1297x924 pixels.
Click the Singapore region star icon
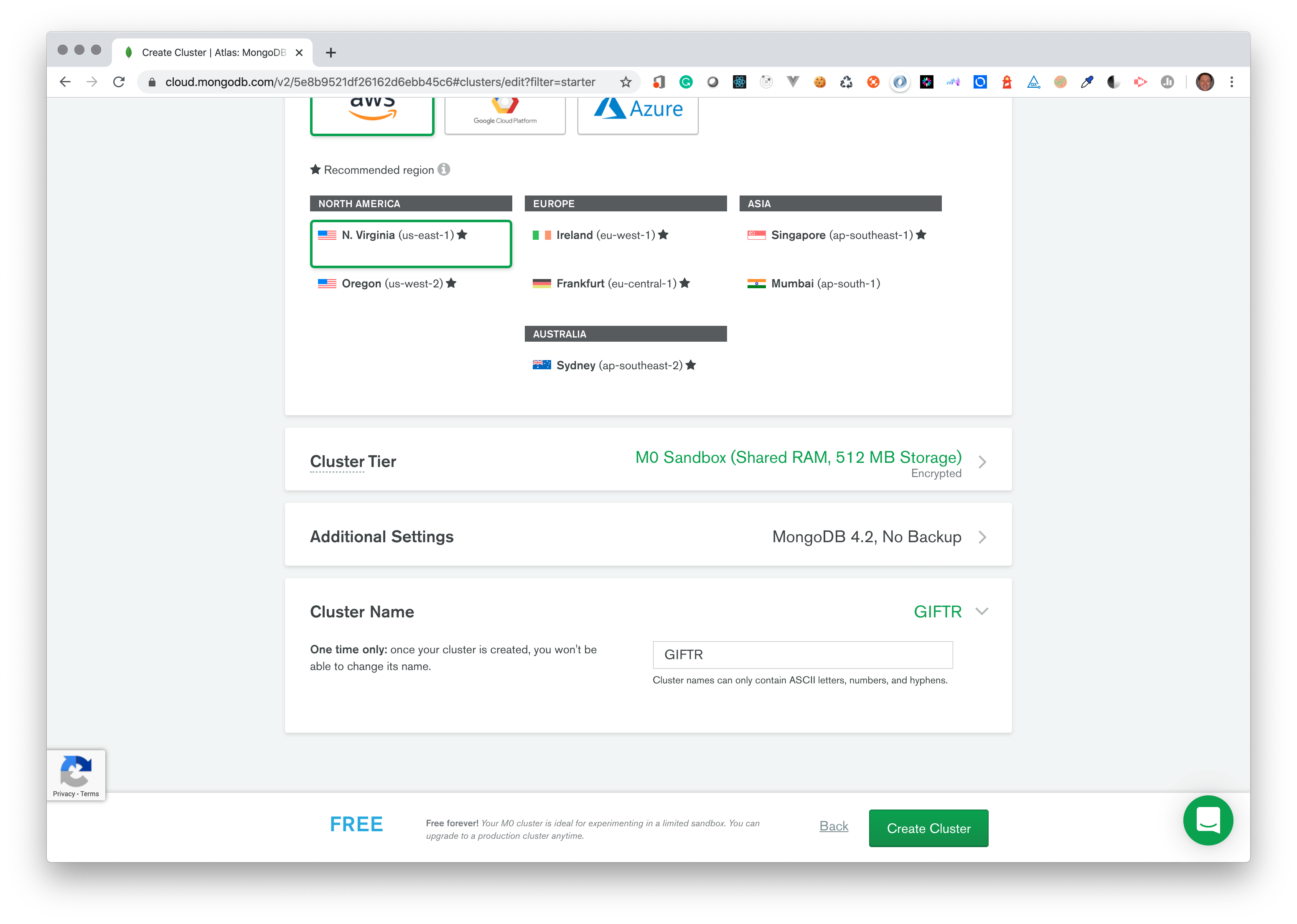coord(920,235)
